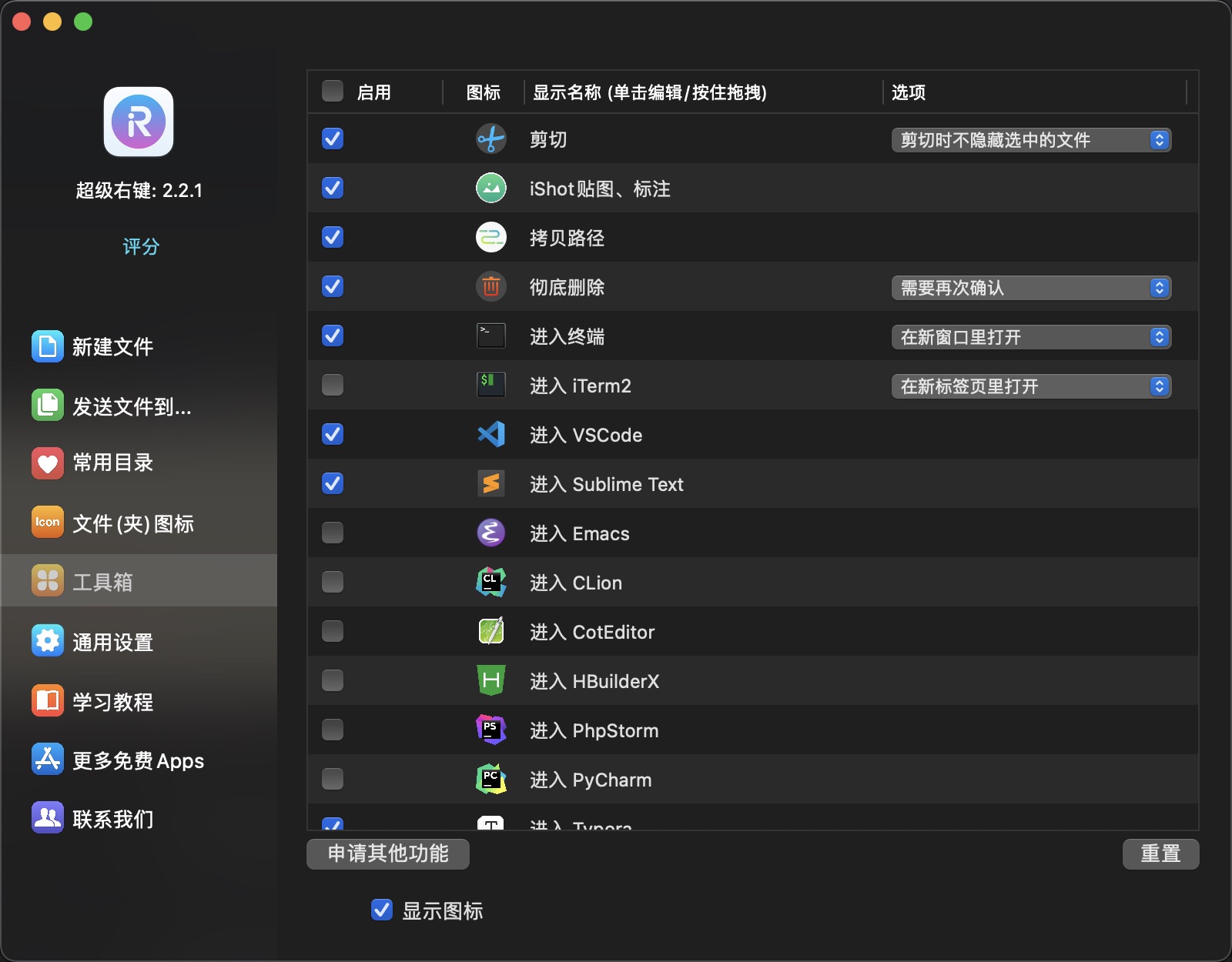Click the 工具箱 sidebar icon

(48, 580)
